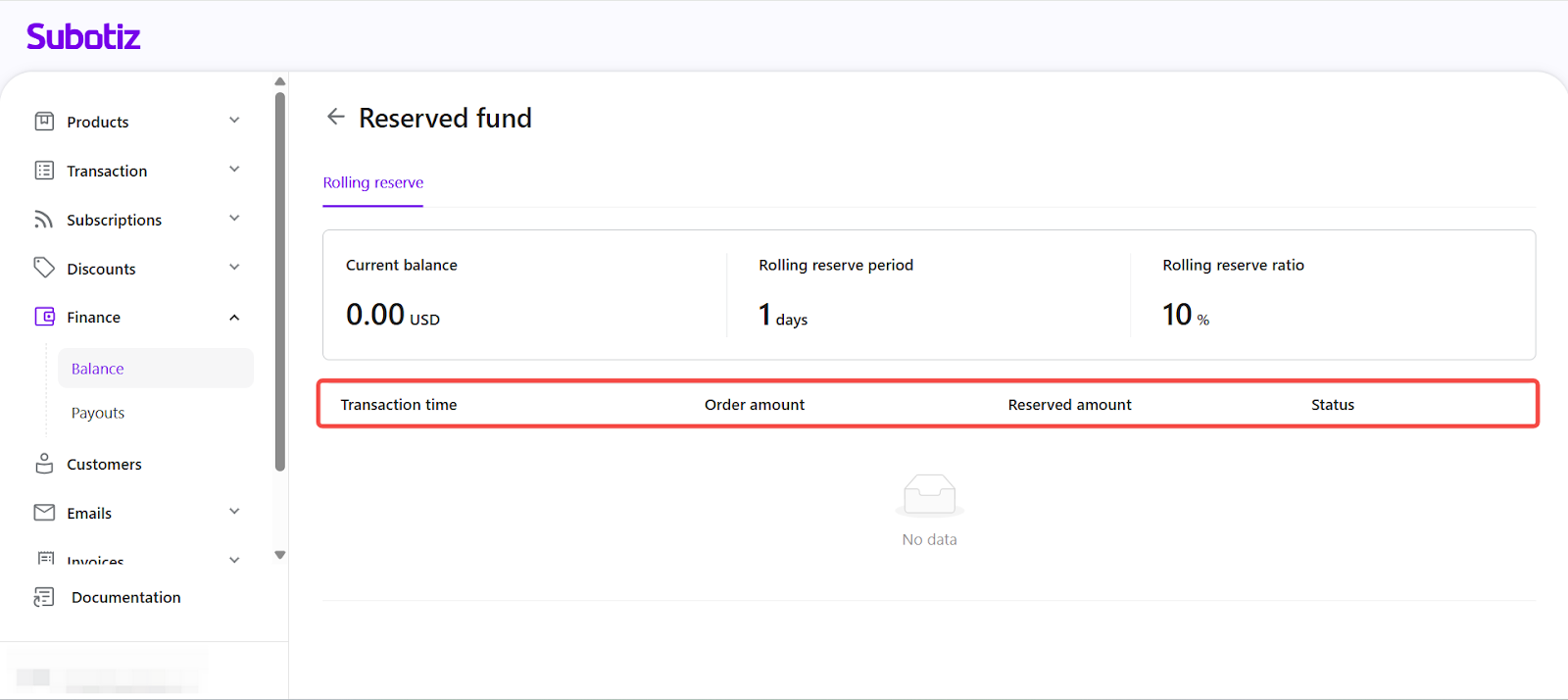Open the Payouts submenu item
Viewport: 1568px width, 700px height.
pyautogui.click(x=98, y=413)
